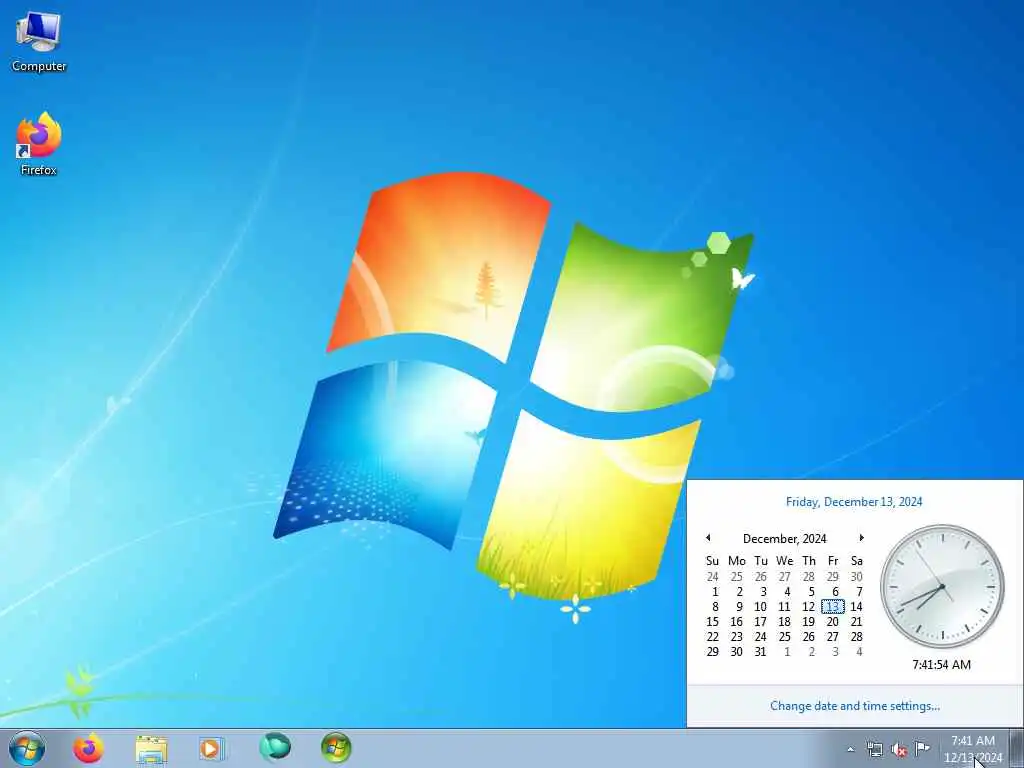Select December 17 in the calendar
The height and width of the screenshot is (768, 1024).
[760, 622]
